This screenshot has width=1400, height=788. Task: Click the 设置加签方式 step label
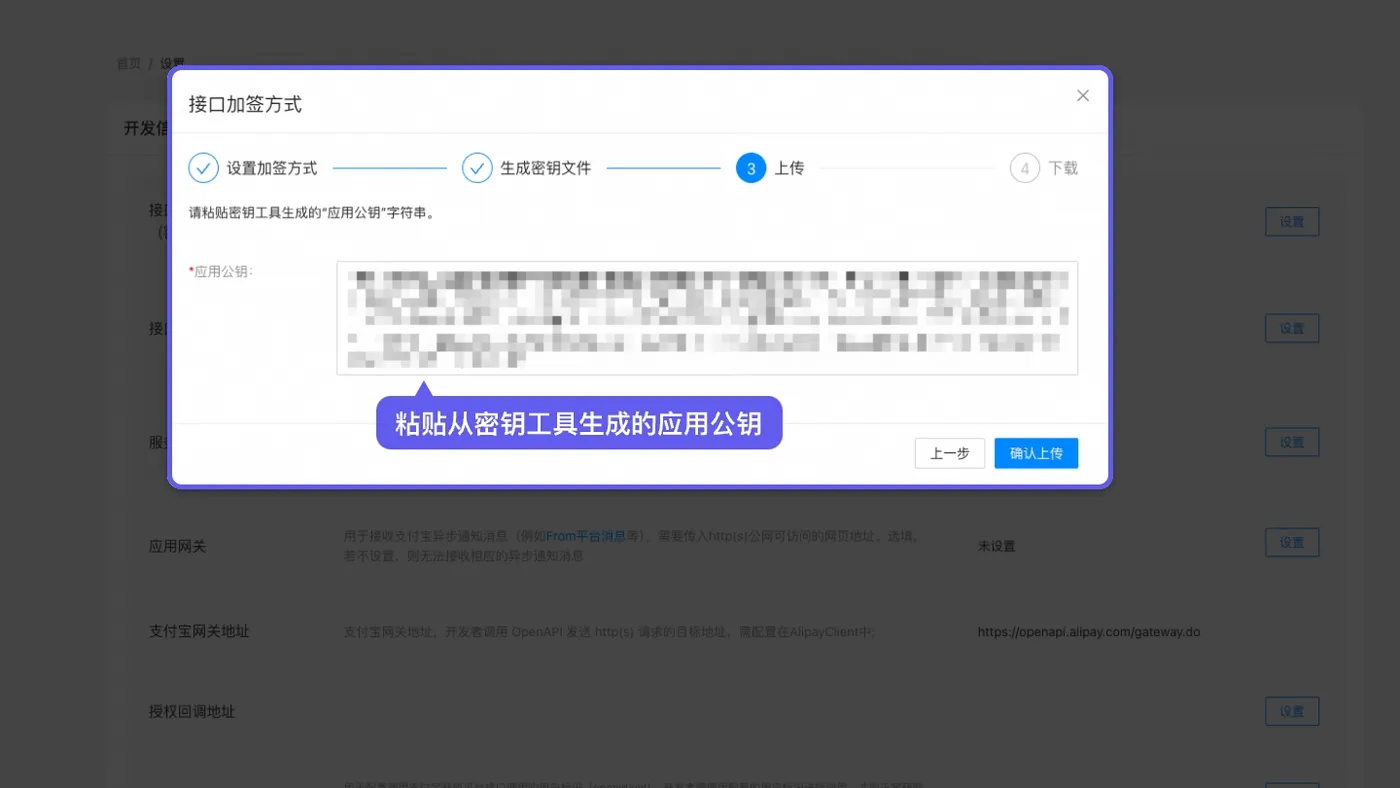pos(272,168)
